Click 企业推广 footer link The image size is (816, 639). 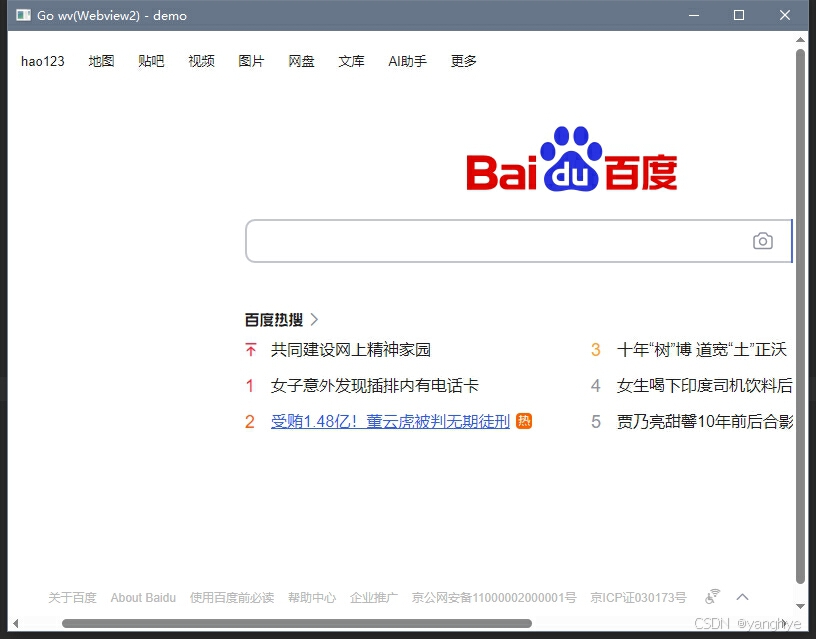(x=374, y=597)
